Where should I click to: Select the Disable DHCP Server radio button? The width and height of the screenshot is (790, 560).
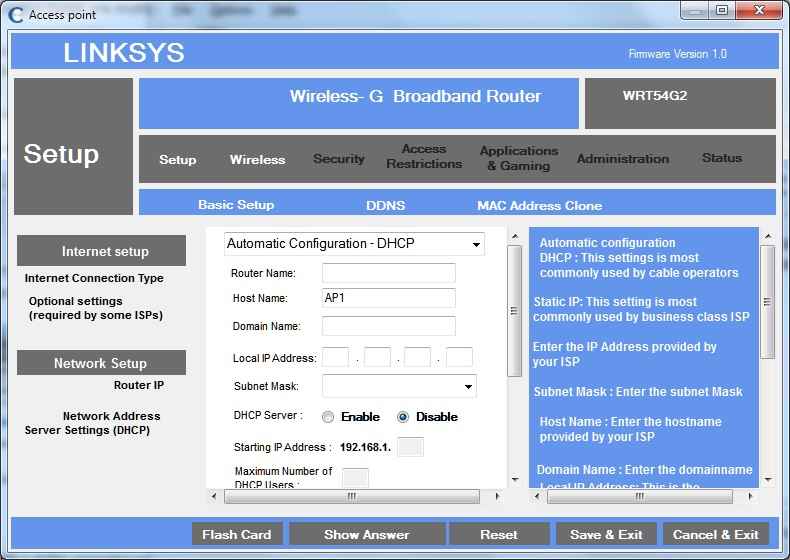coord(403,417)
